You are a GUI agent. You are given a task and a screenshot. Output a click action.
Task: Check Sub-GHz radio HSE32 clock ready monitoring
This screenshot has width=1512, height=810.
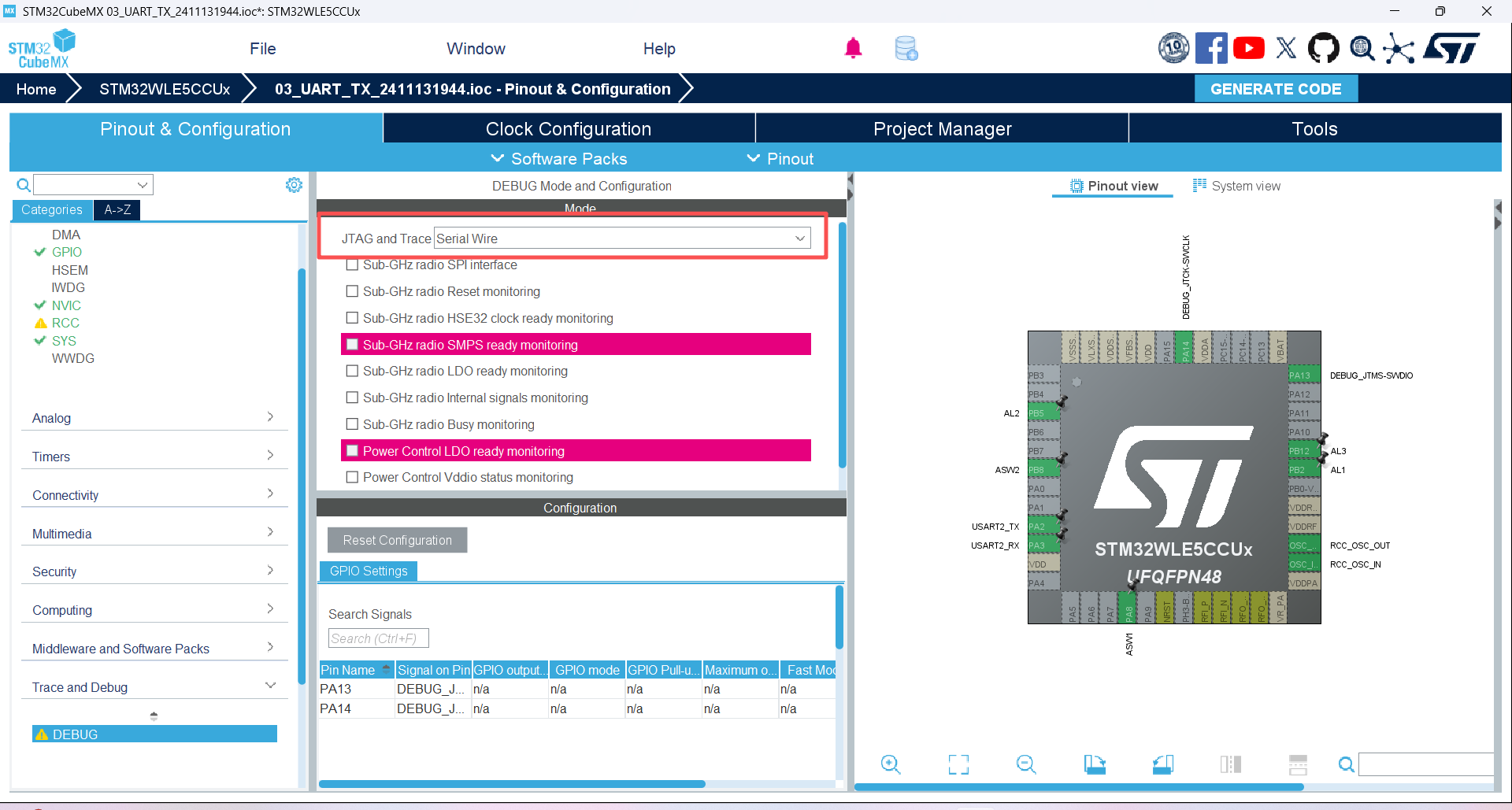click(352, 318)
